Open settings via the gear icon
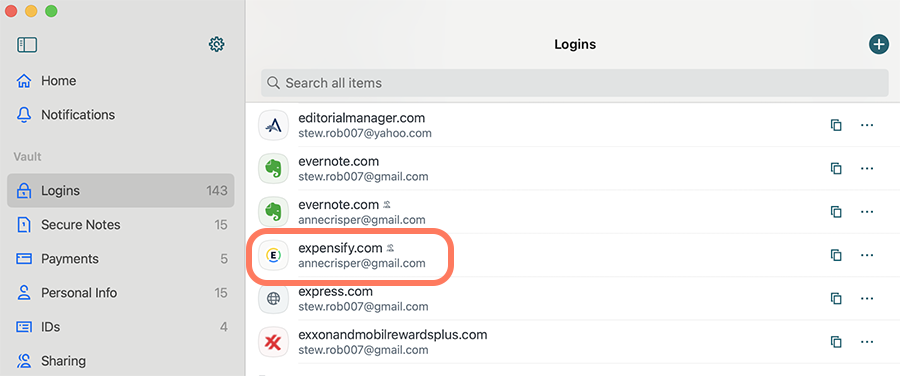The height and width of the screenshot is (376, 900). click(216, 45)
